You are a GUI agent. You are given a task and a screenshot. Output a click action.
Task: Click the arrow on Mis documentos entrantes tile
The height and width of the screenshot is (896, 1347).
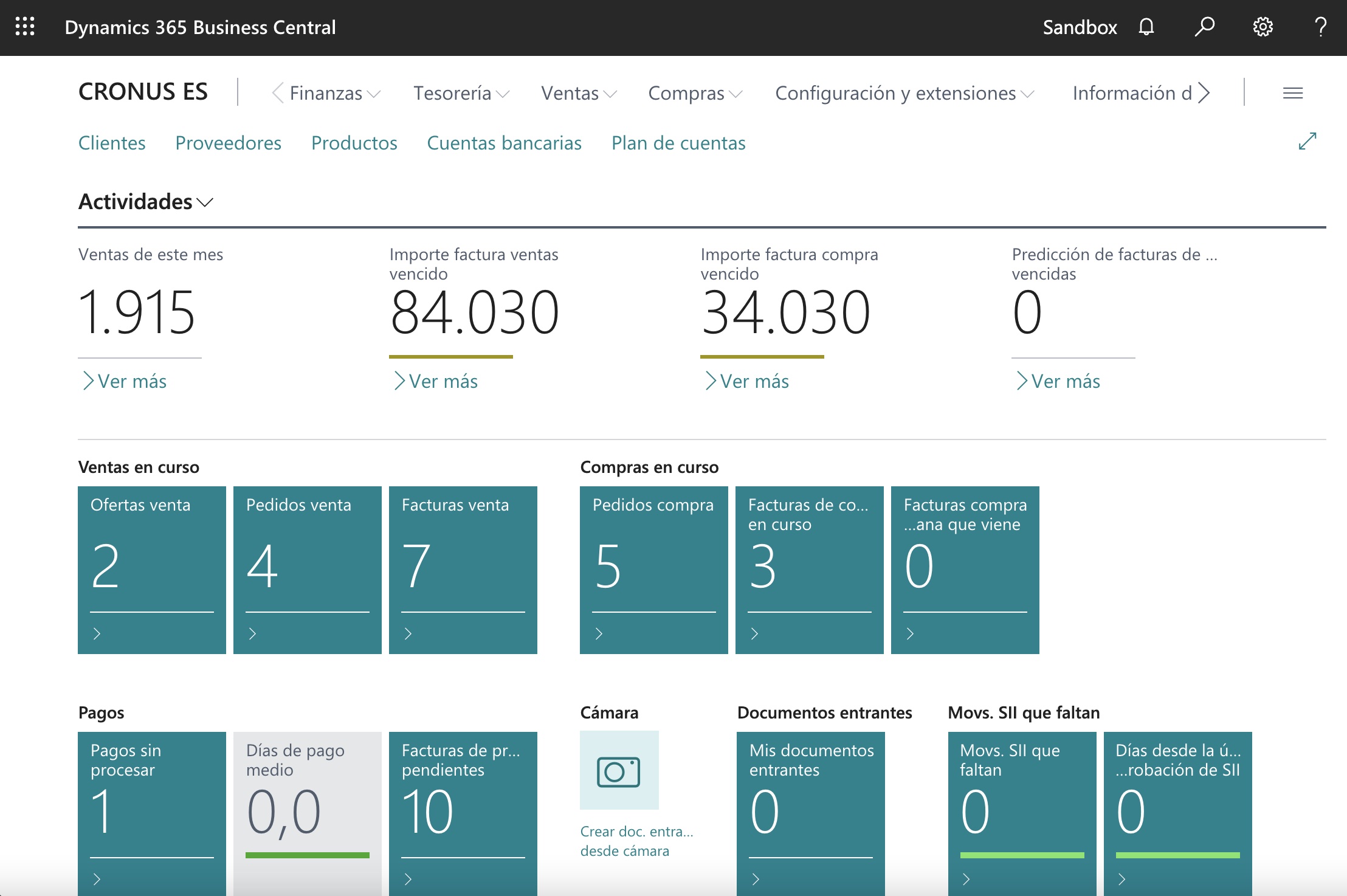click(x=756, y=879)
